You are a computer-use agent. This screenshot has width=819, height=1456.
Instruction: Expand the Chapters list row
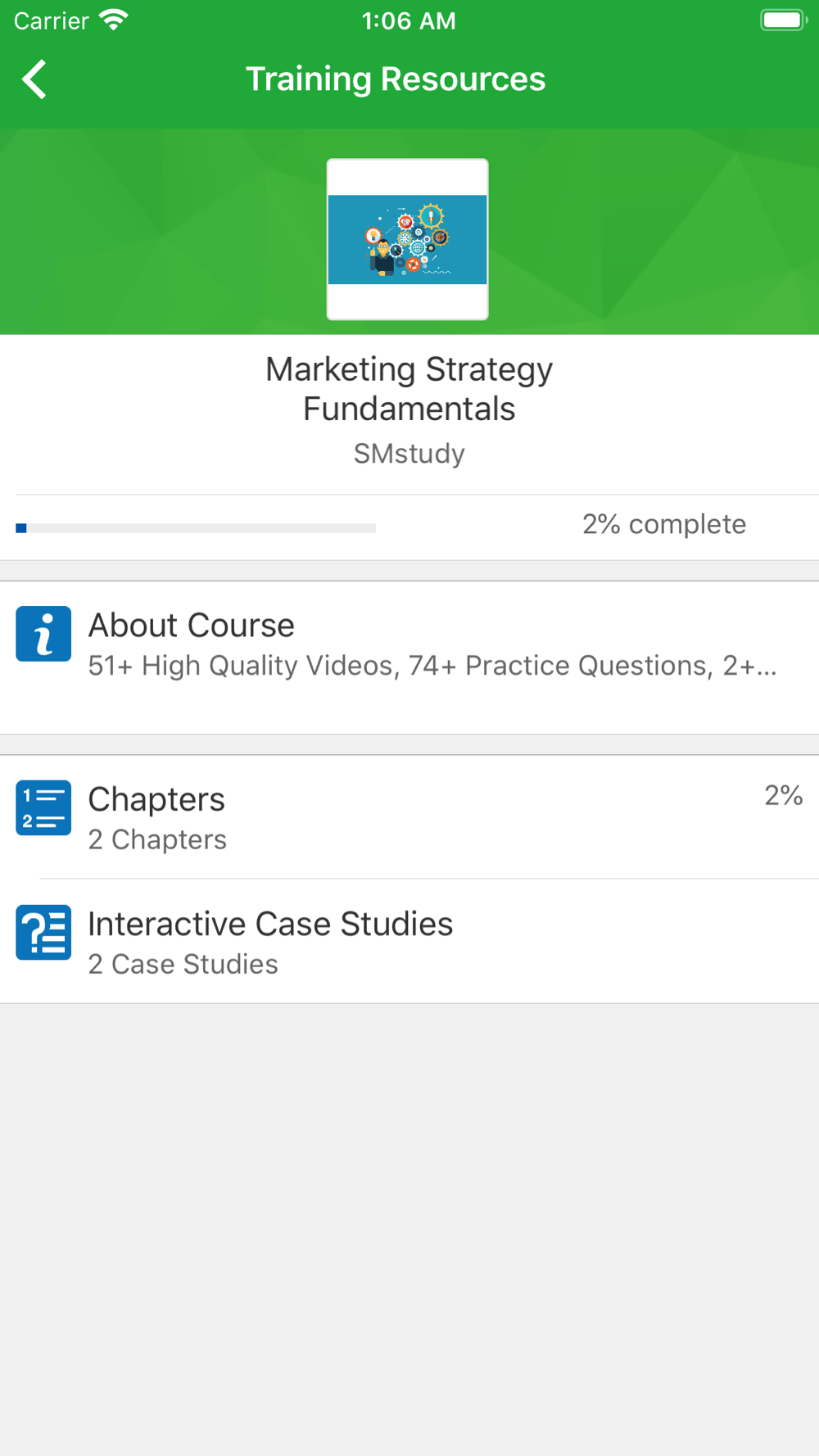pos(409,817)
